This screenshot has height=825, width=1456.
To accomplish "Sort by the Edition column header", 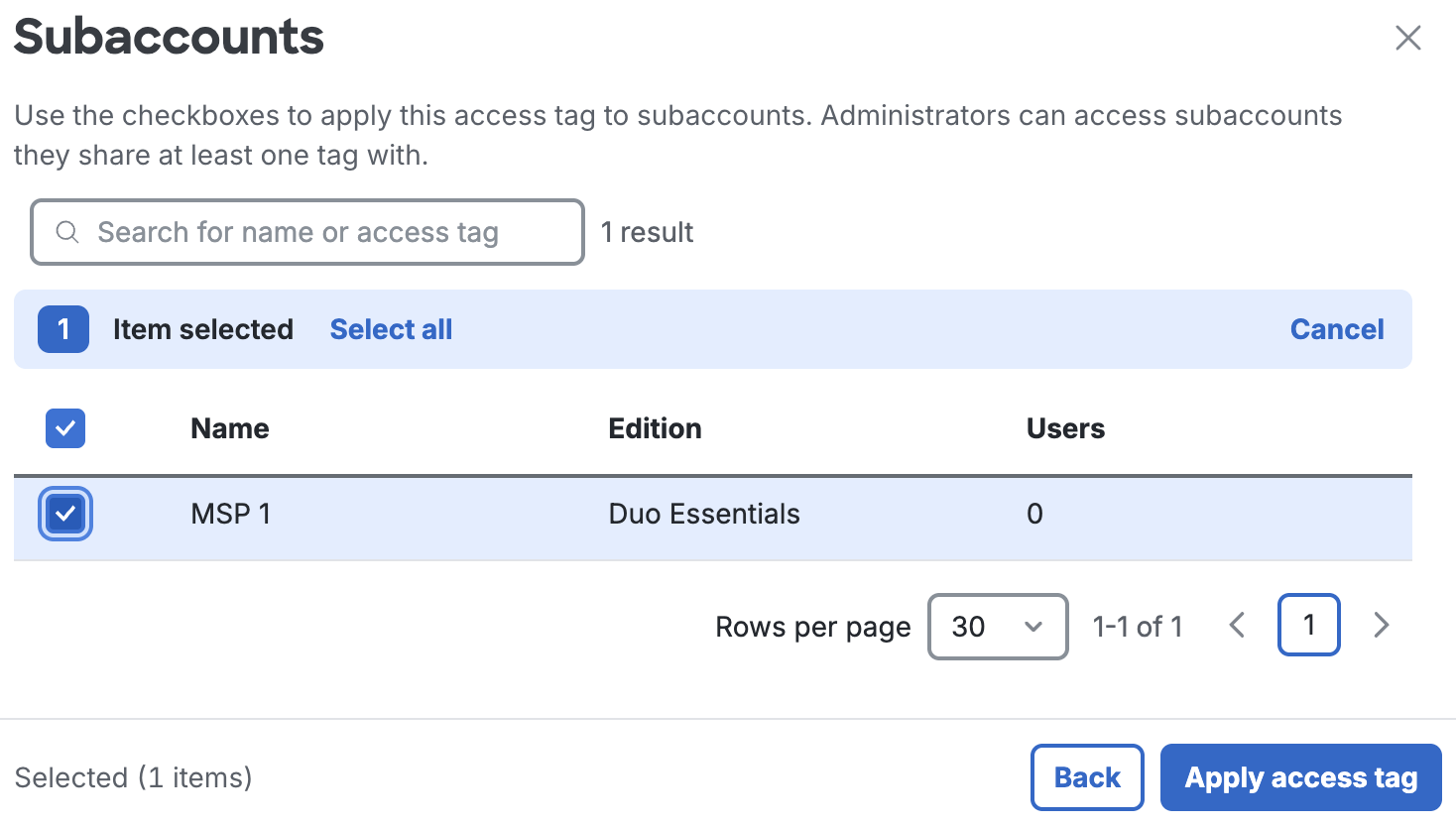I will (x=655, y=428).
